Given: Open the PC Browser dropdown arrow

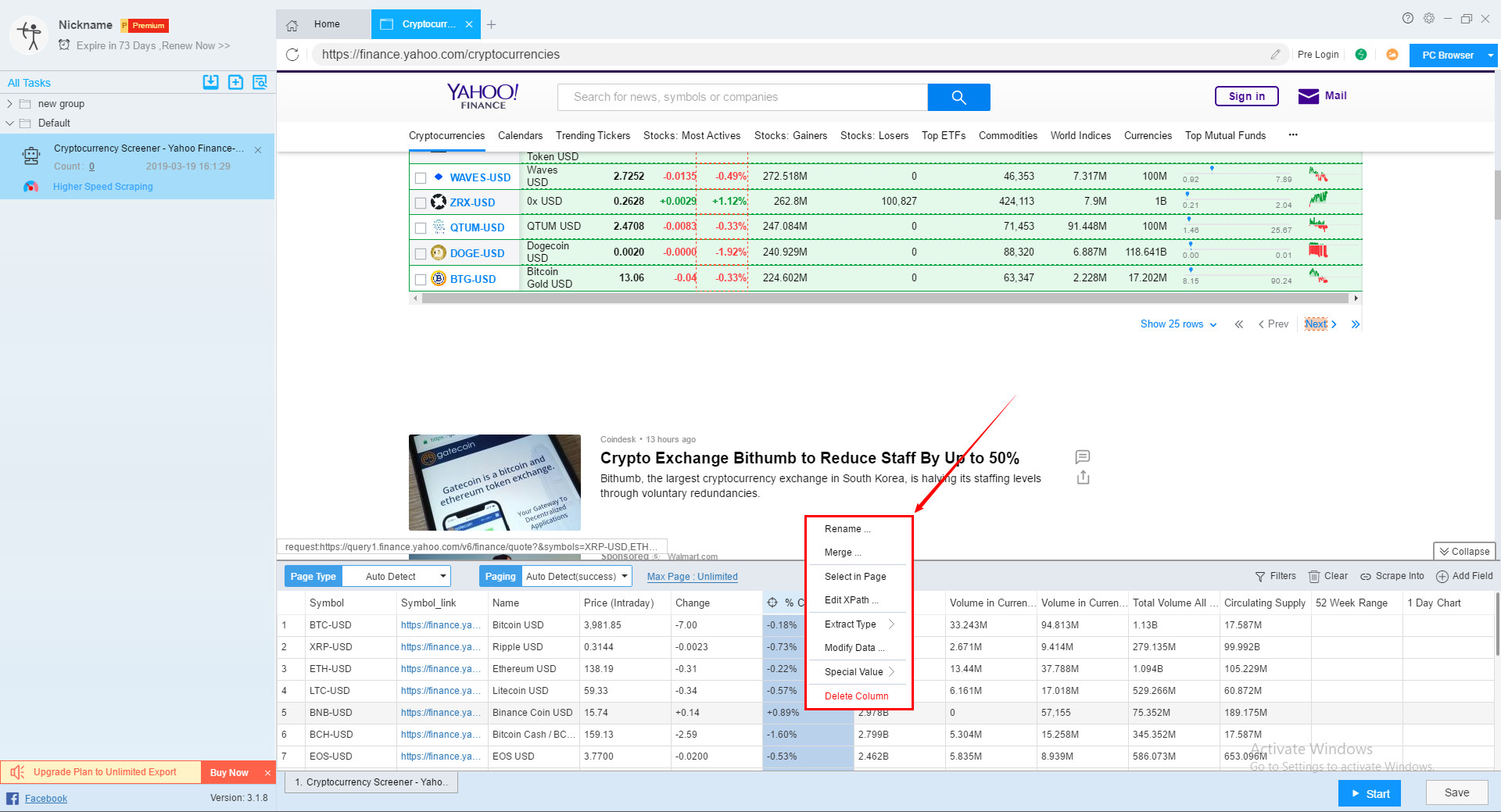Looking at the screenshot, I should [x=1490, y=55].
